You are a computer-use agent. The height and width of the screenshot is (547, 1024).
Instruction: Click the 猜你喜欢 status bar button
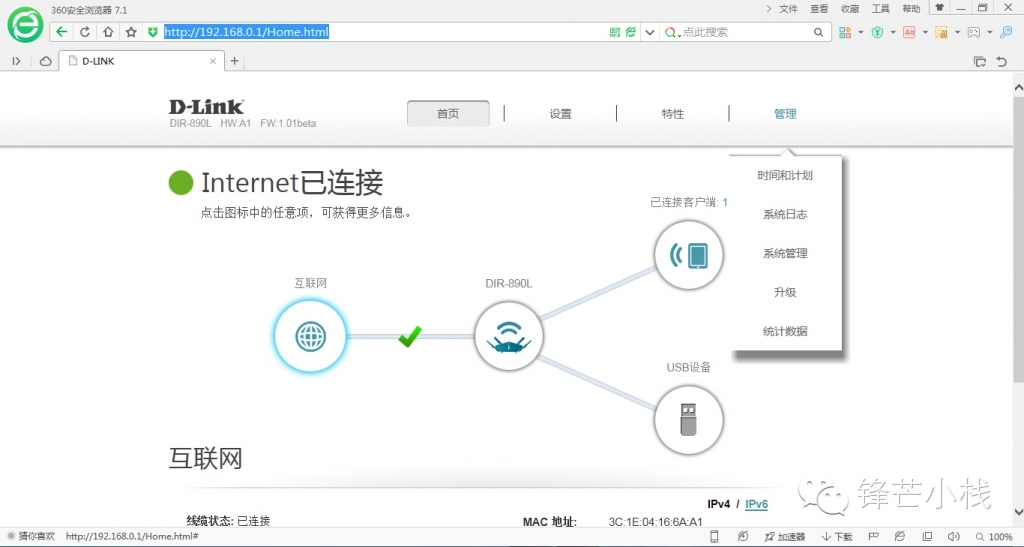(31, 537)
